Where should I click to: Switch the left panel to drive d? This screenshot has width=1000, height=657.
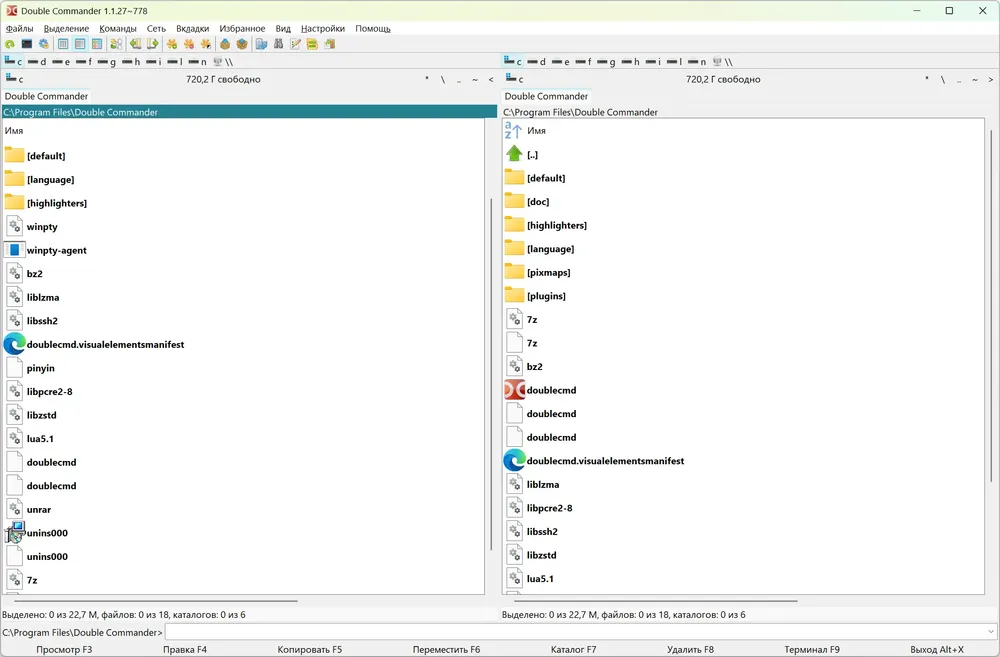tap(37, 62)
